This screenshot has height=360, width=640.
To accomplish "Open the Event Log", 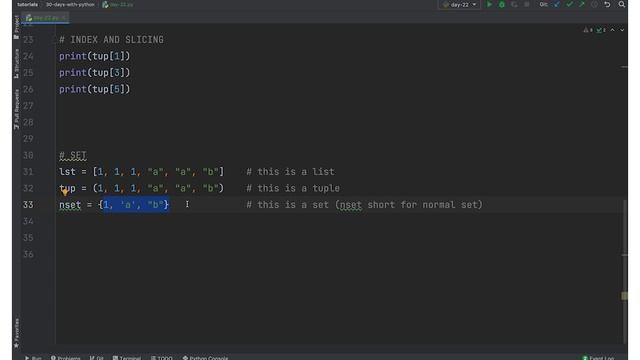I will [x=598, y=358].
